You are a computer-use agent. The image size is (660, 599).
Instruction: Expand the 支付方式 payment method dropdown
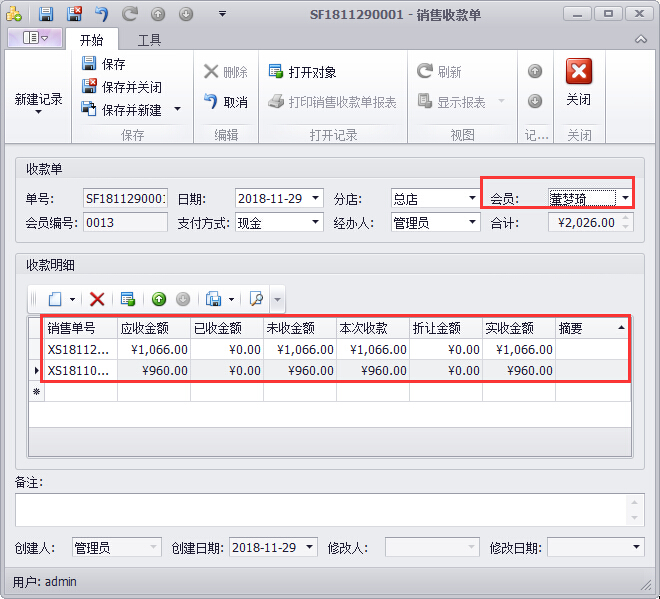click(x=316, y=223)
